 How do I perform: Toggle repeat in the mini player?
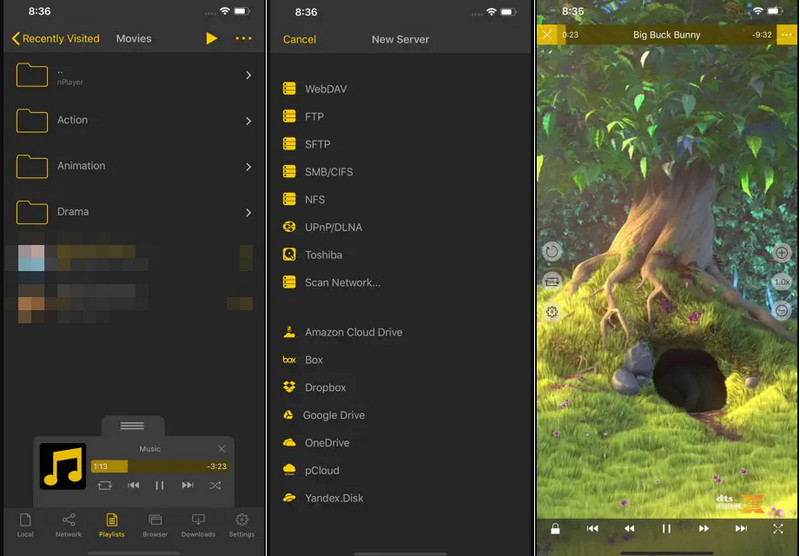click(x=105, y=485)
